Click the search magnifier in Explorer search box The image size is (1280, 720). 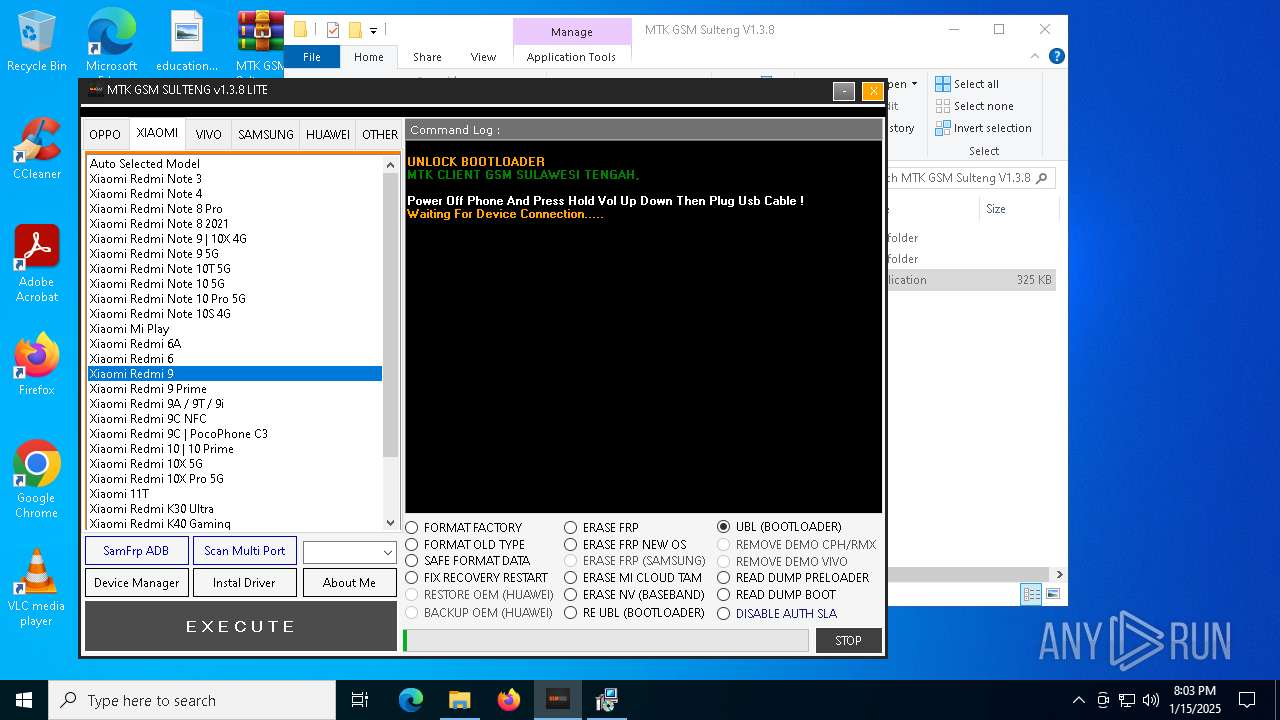[x=1041, y=178]
